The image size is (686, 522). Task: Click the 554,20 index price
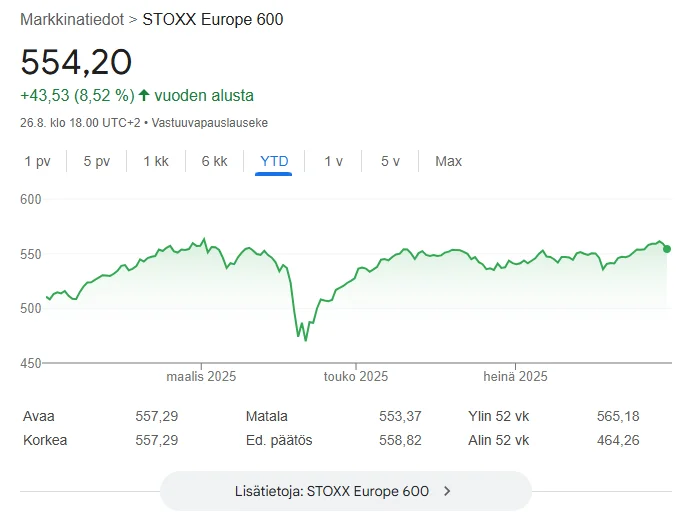(76, 62)
